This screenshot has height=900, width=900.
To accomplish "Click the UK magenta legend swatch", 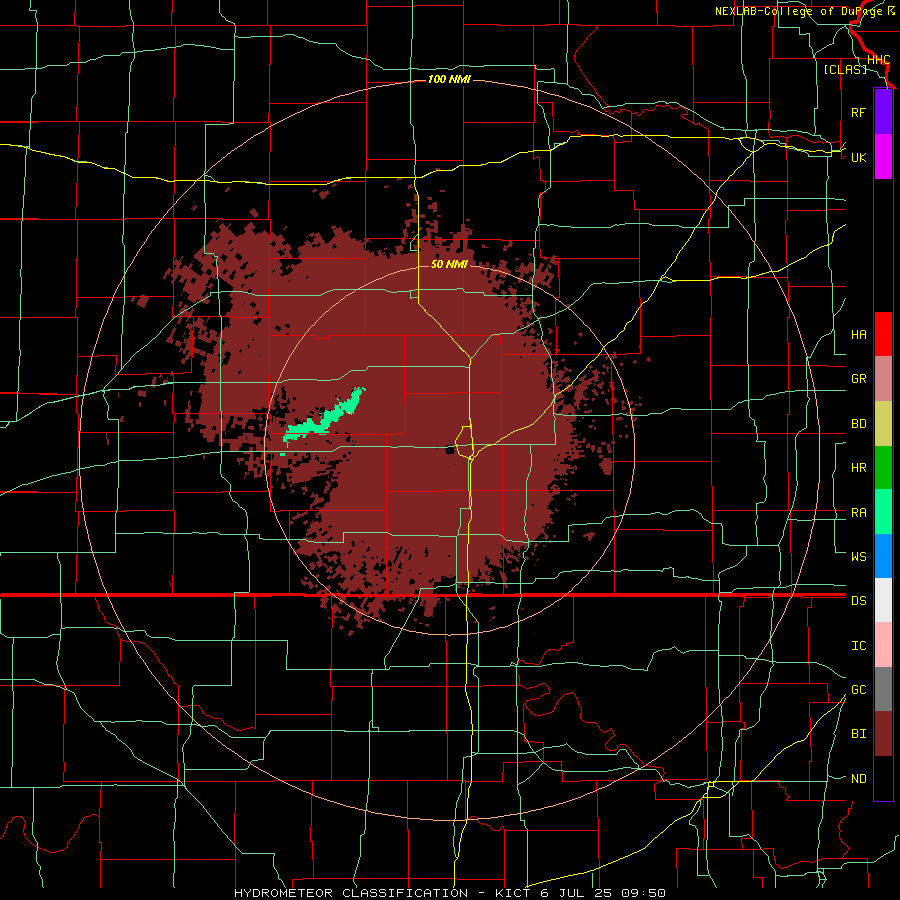I will 883,157.
